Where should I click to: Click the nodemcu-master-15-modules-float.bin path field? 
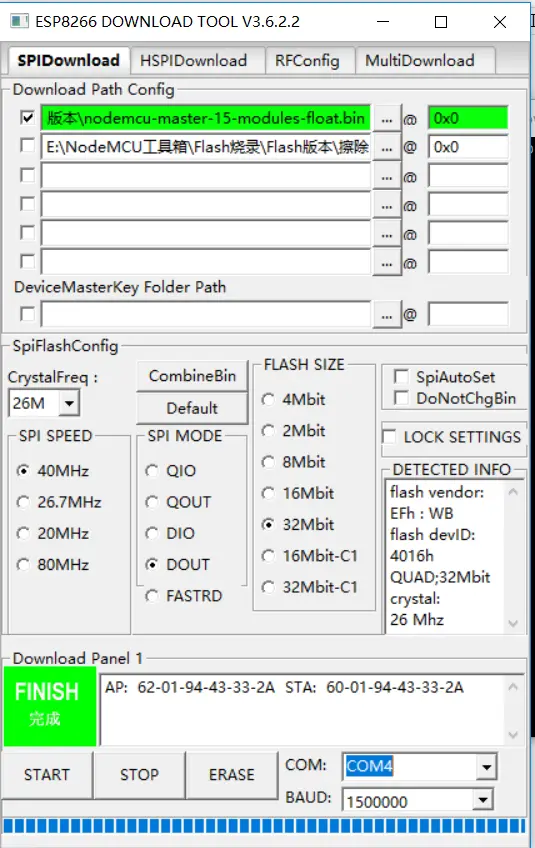coord(206,118)
